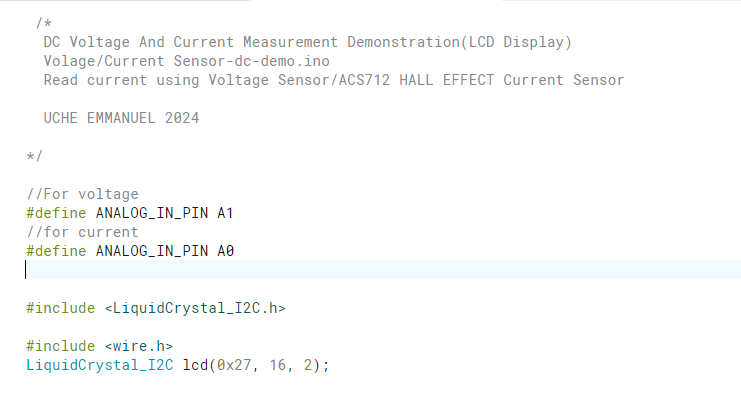Click the 'A0' pin value
Image resolution: width=741 pixels, height=407 pixels.
[225, 251]
